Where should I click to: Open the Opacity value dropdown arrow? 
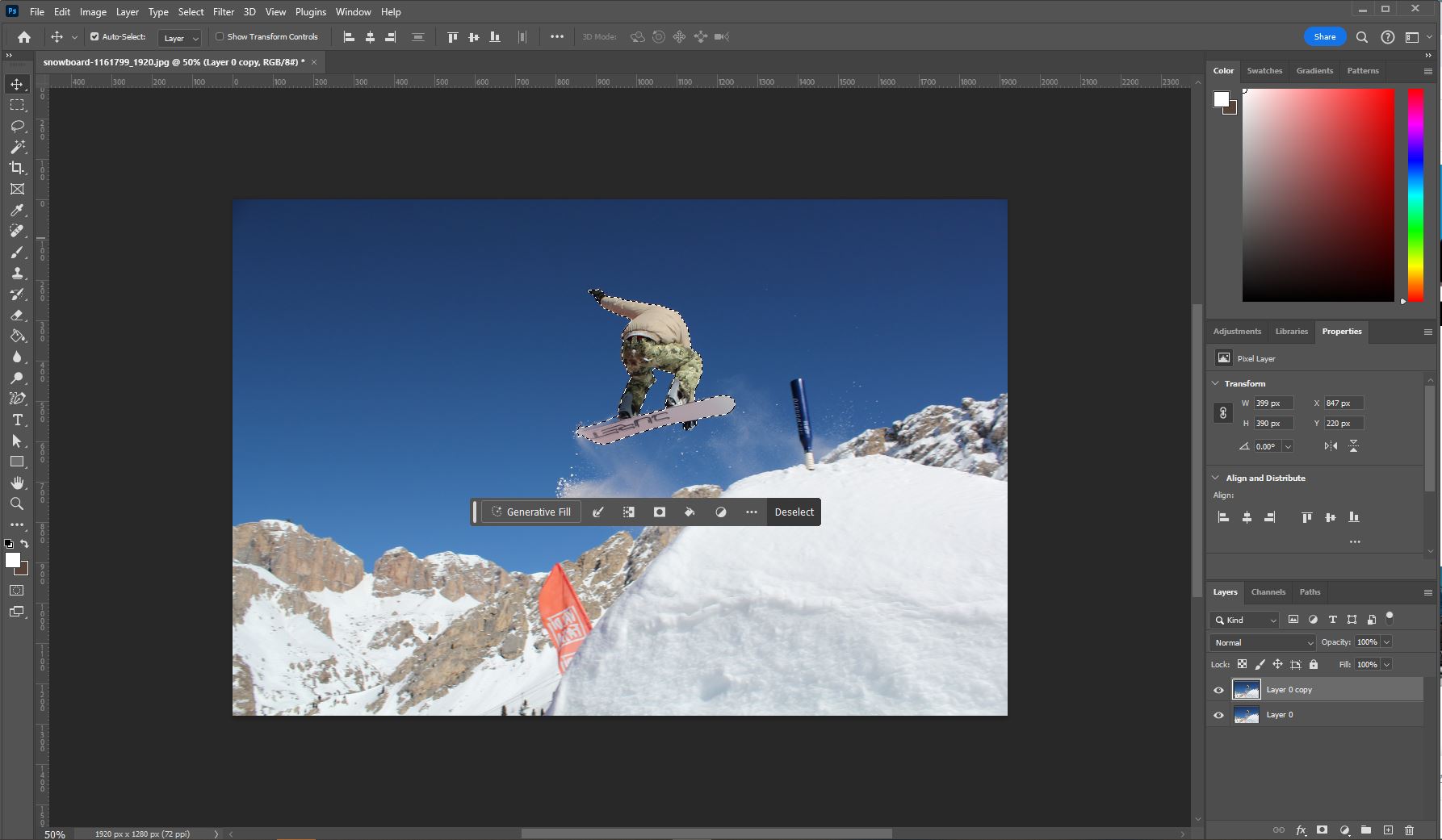click(x=1387, y=642)
